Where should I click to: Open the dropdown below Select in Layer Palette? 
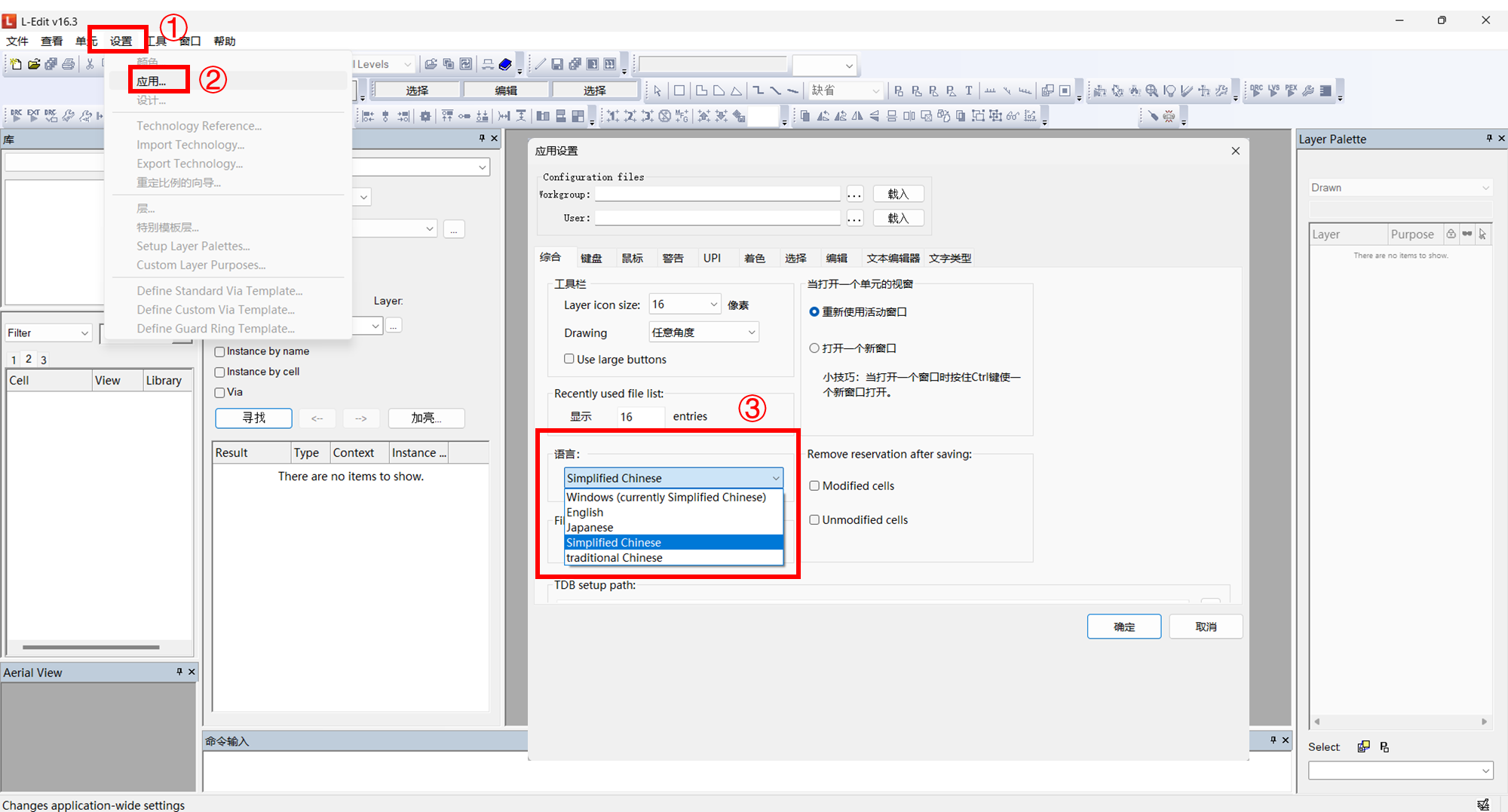1400,771
